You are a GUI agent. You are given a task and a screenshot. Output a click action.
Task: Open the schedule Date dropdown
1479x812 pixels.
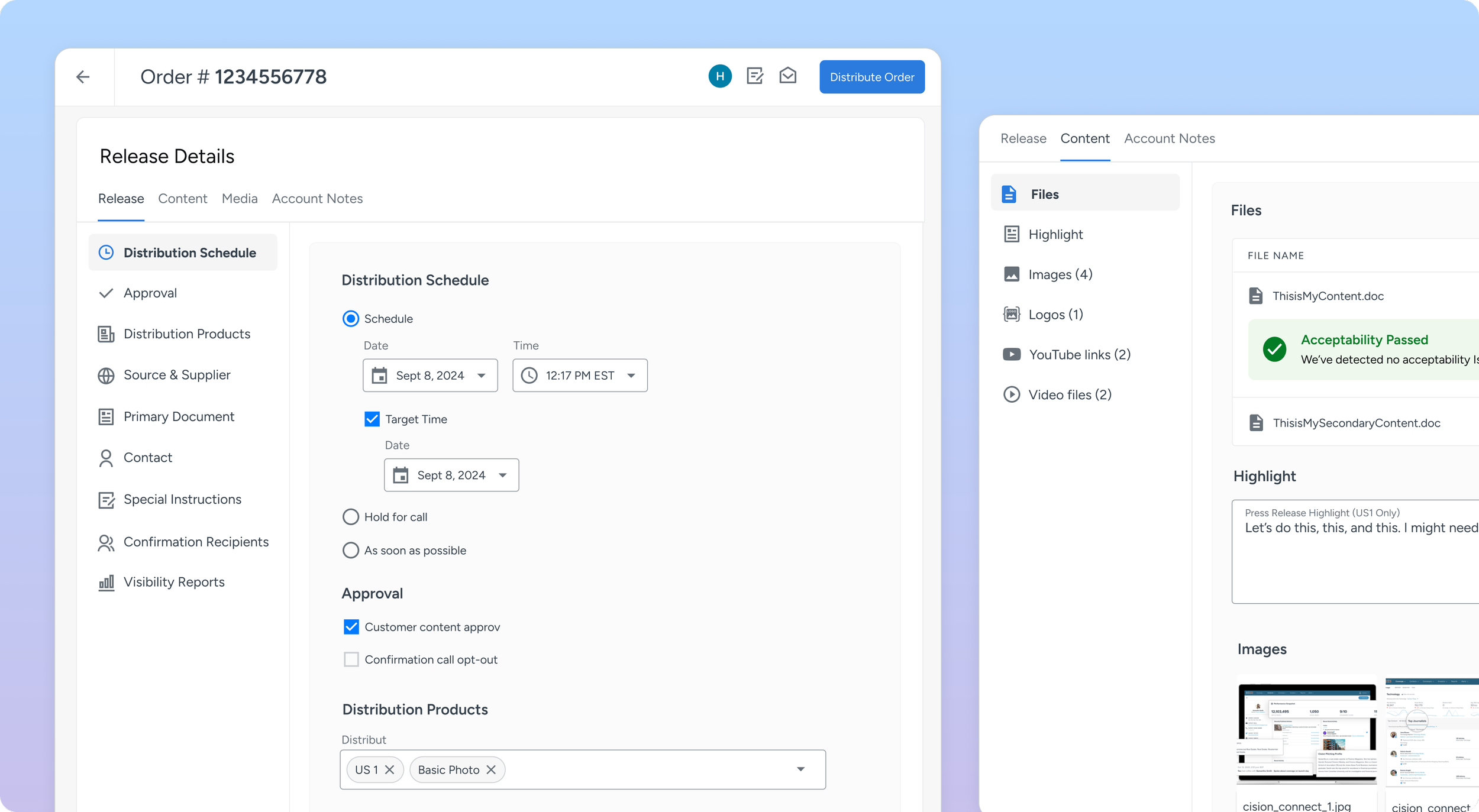(430, 376)
